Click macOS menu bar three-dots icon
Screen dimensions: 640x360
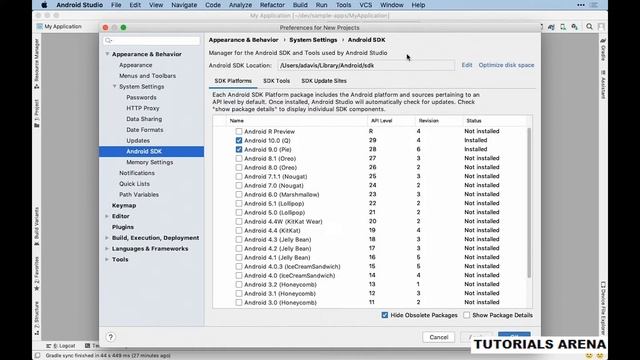coord(581,5)
